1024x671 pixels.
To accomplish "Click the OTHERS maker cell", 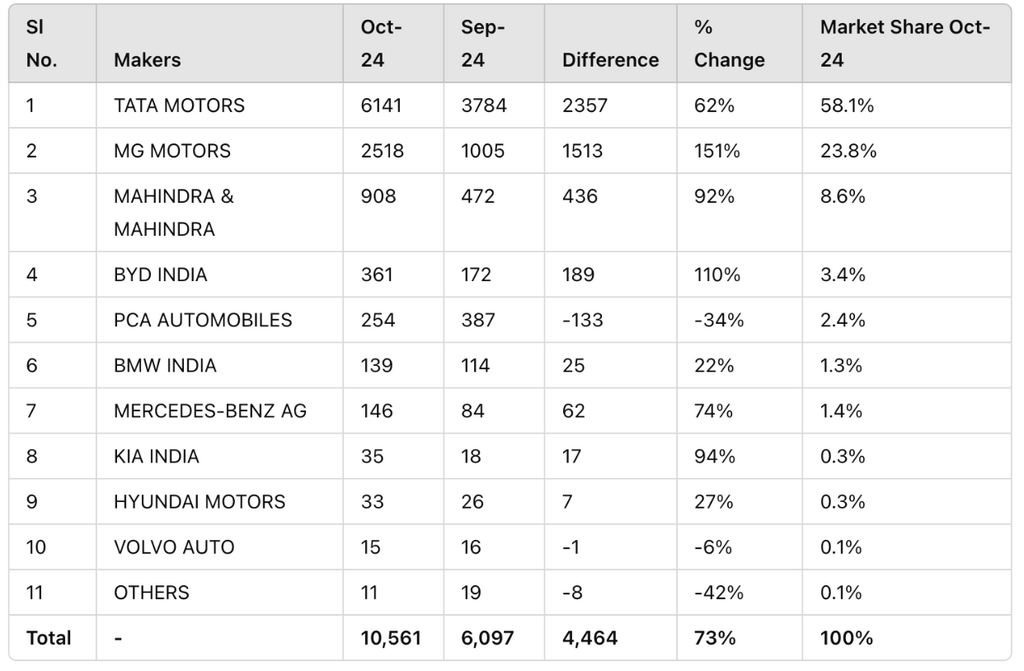I will pos(152,593).
